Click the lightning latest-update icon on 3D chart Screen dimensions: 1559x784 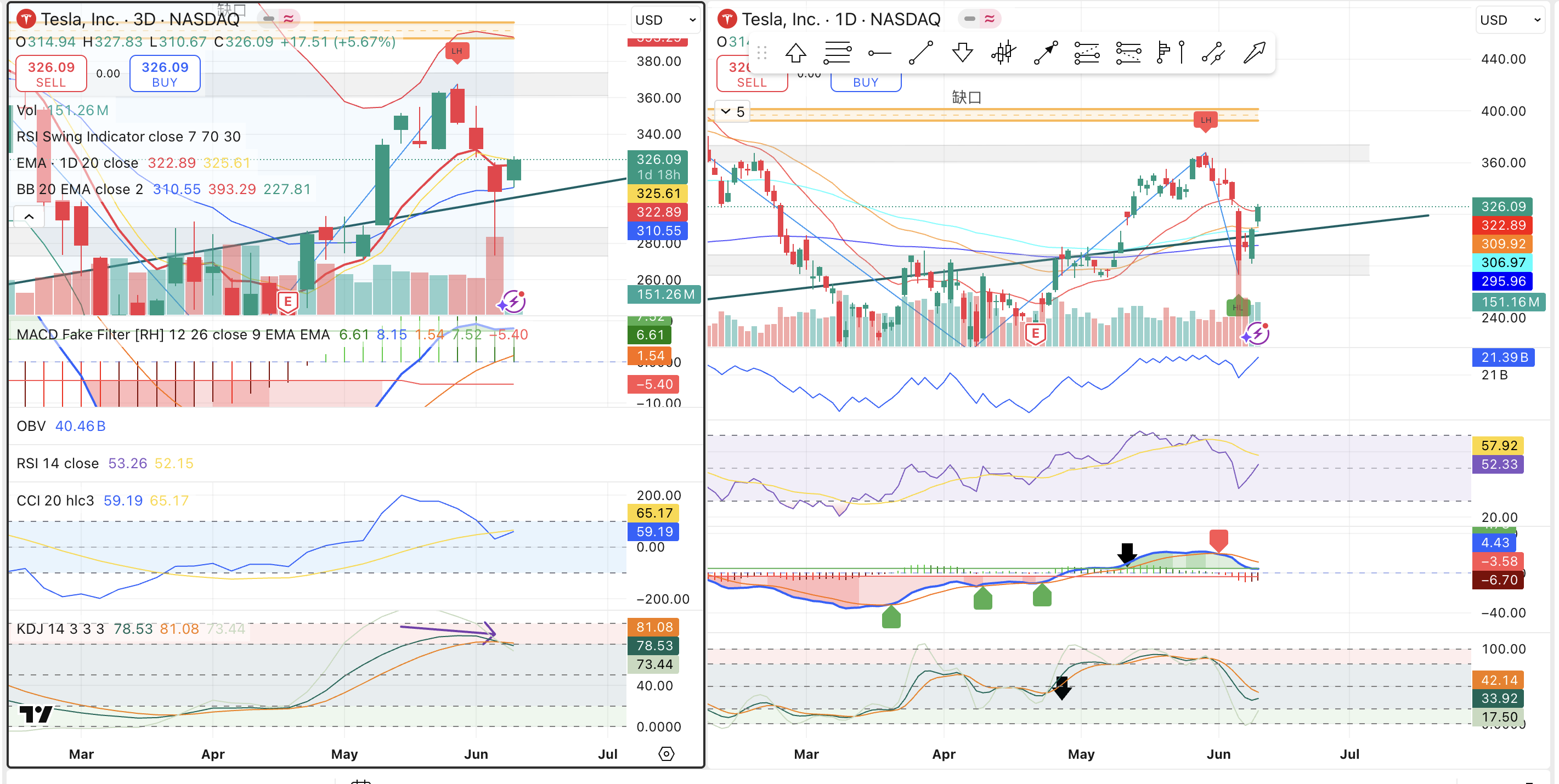[514, 301]
